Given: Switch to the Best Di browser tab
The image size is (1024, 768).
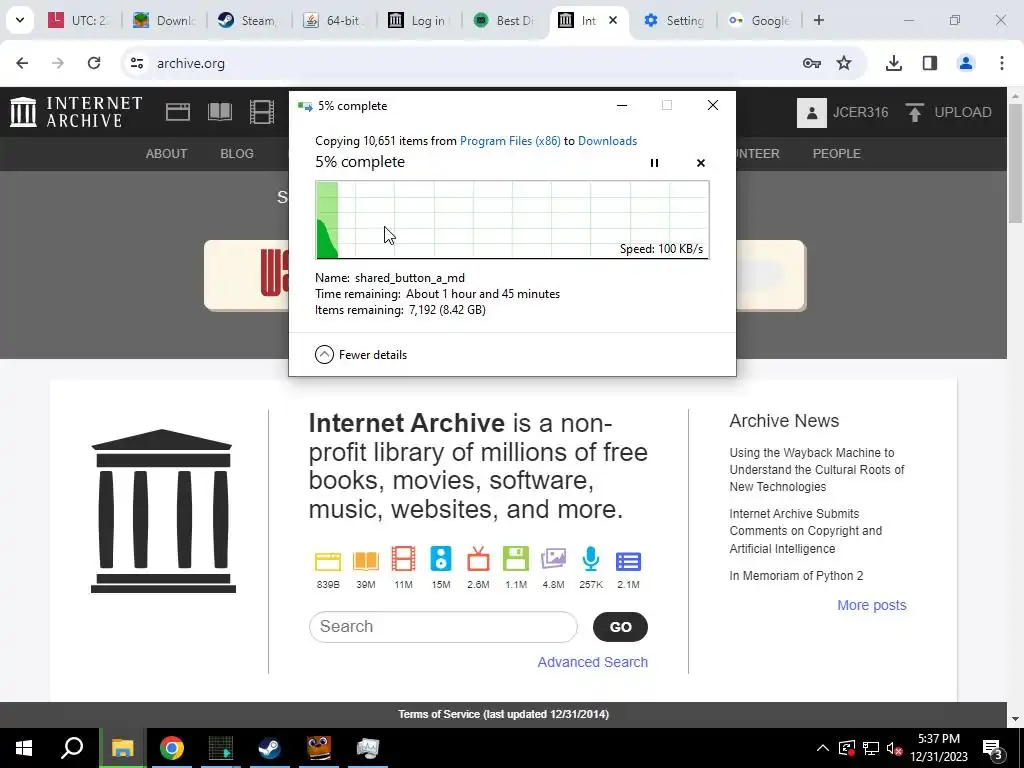Looking at the screenshot, I should [x=503, y=20].
